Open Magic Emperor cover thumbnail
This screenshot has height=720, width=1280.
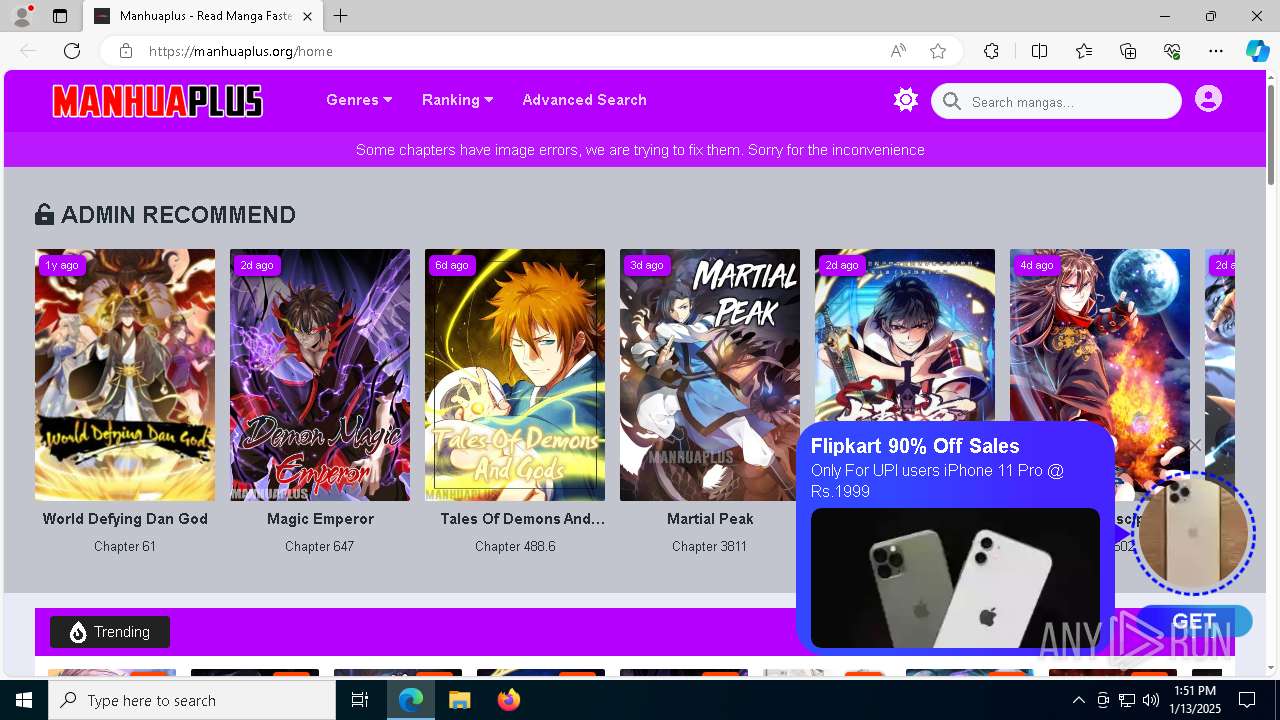tap(320, 375)
